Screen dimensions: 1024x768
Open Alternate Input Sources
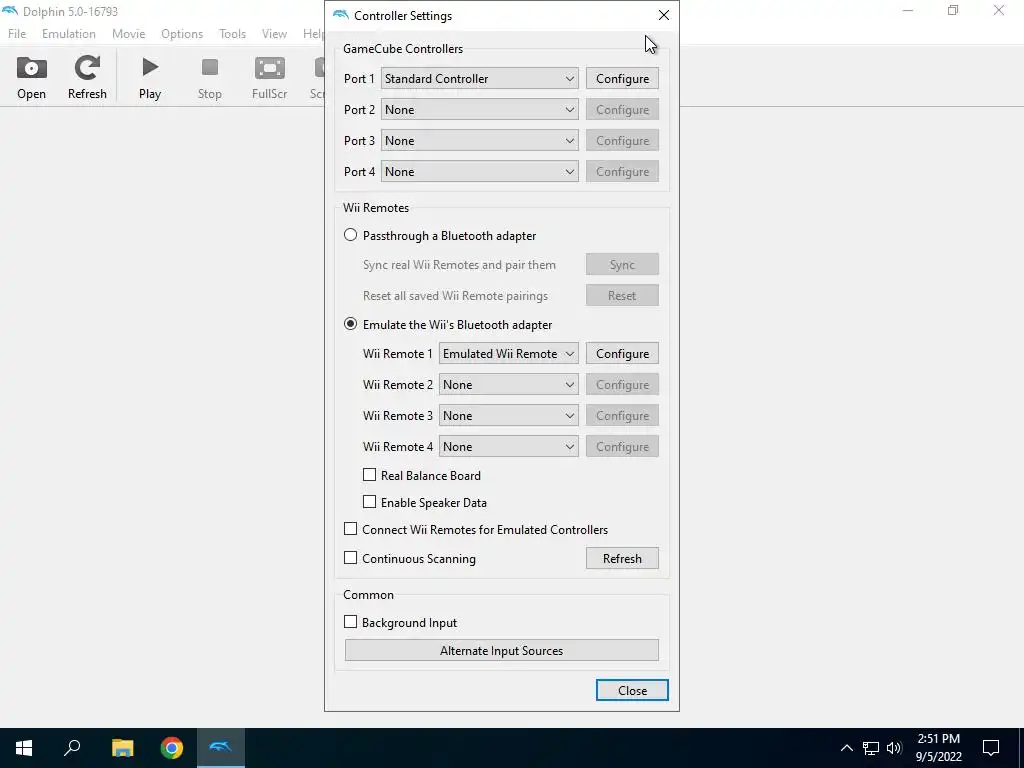[x=502, y=650]
